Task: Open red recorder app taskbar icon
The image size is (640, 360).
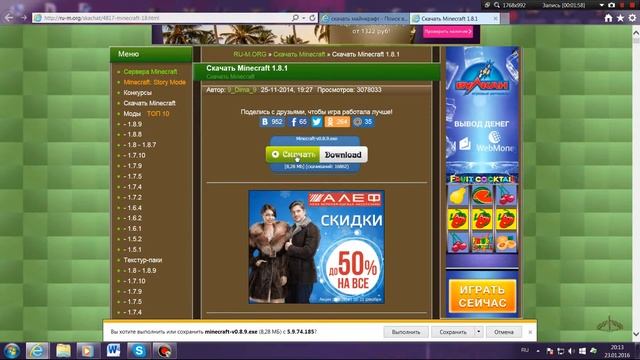Action: click(x=164, y=351)
